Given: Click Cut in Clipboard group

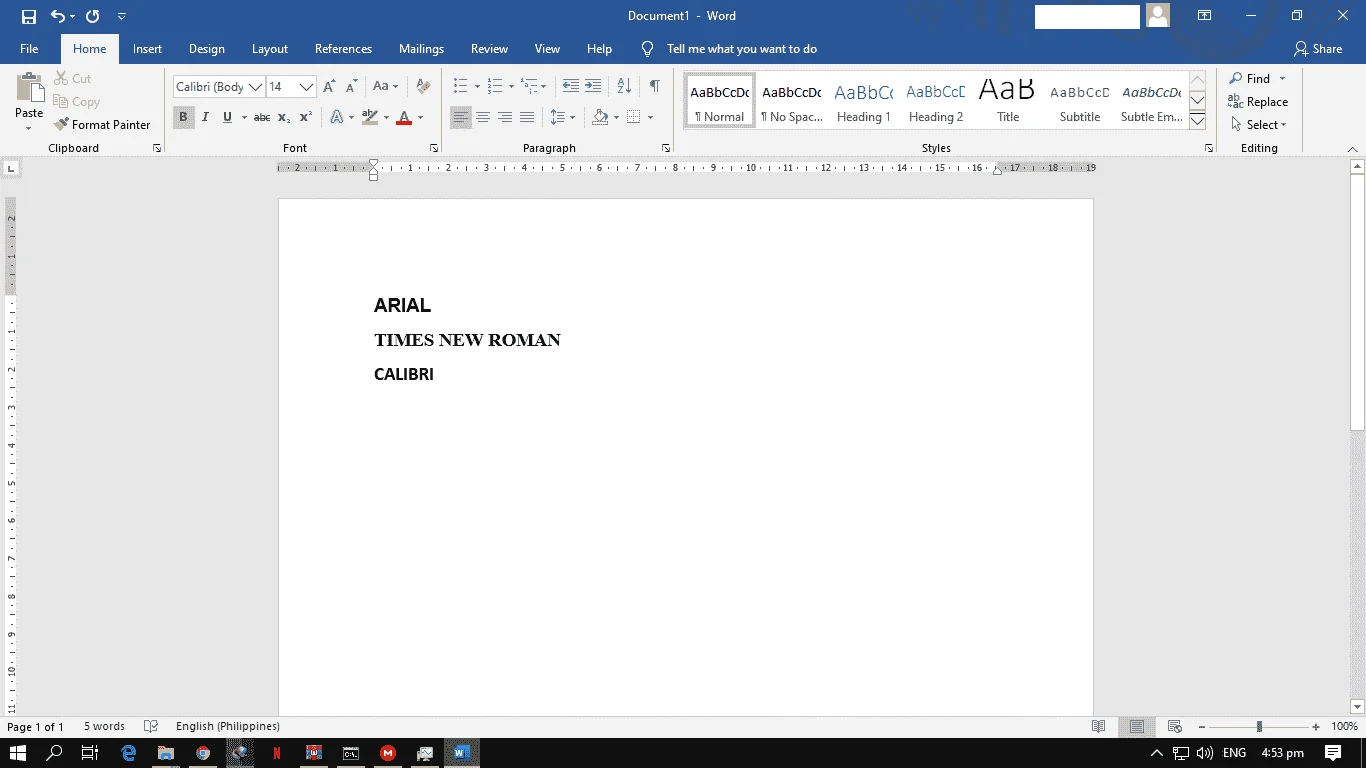Looking at the screenshot, I should 72,78.
